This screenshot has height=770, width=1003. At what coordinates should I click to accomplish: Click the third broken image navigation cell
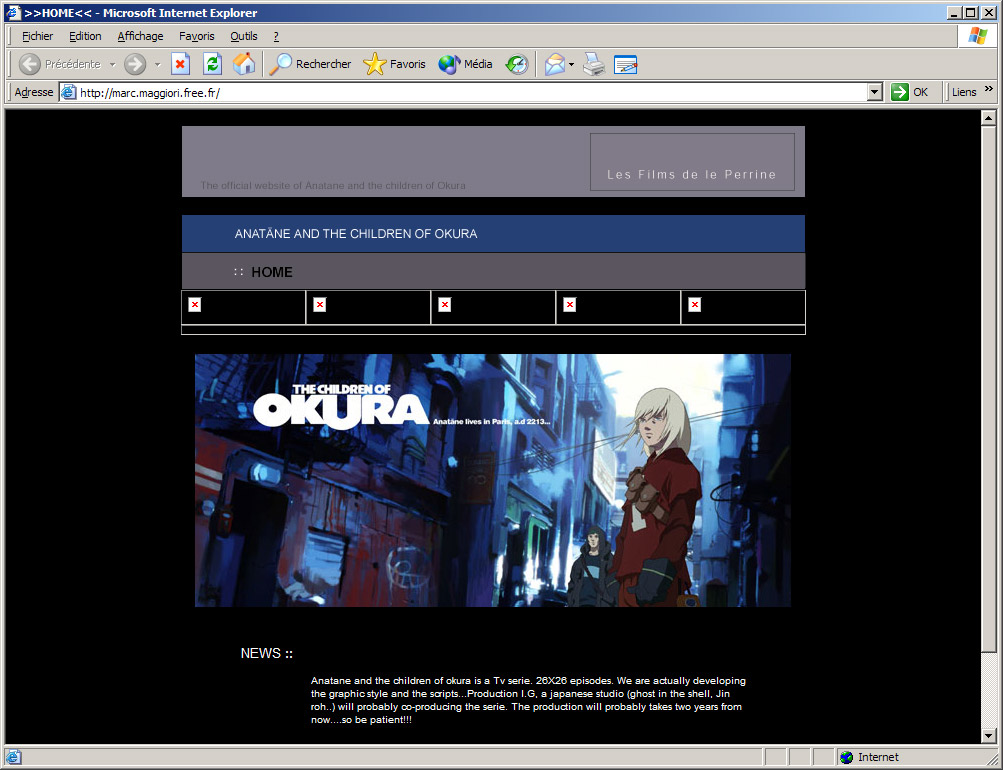click(x=493, y=307)
